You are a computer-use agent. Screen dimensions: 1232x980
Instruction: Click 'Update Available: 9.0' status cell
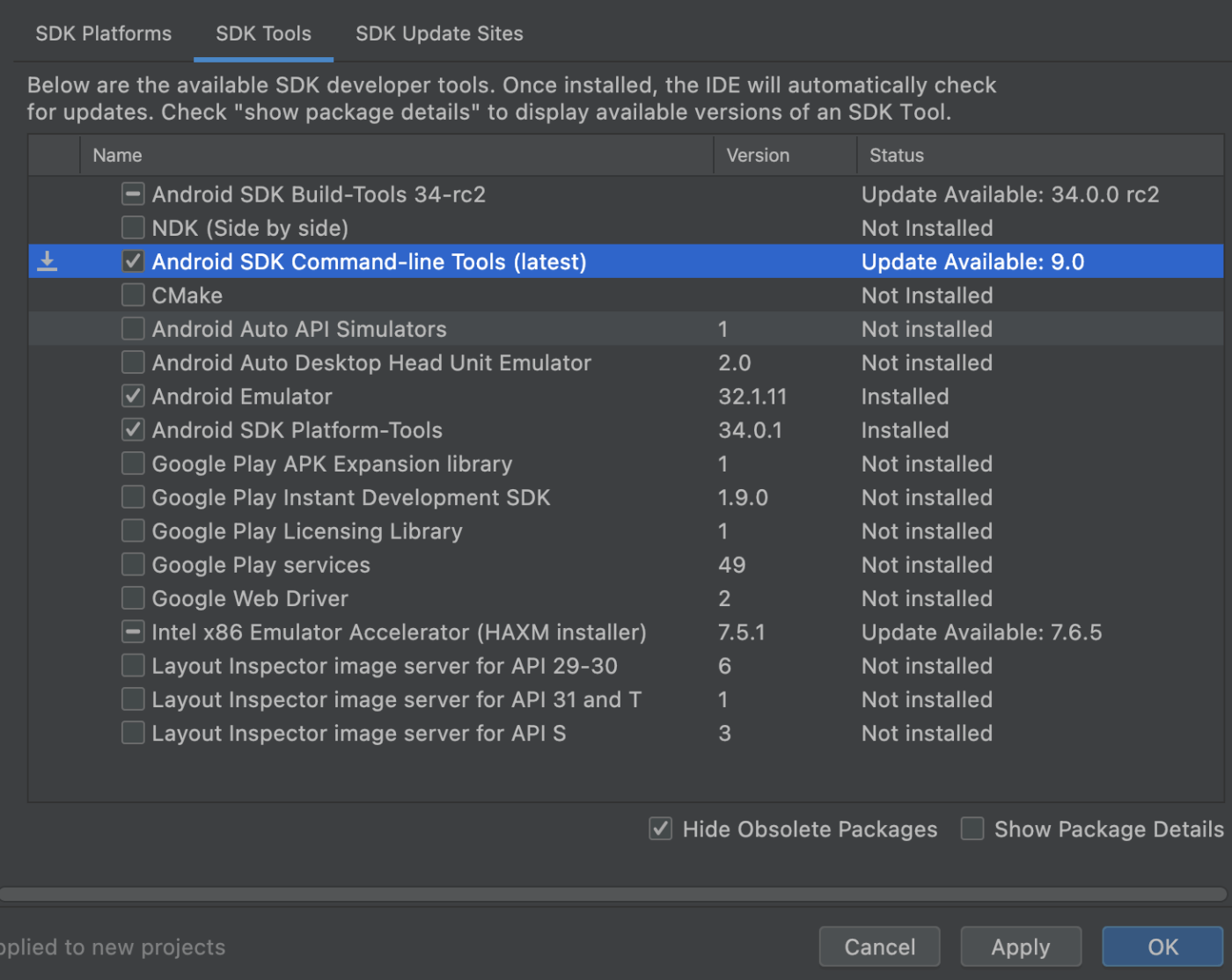972,261
